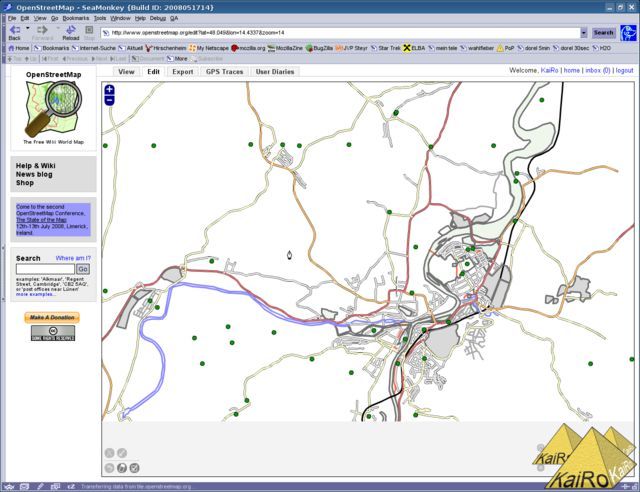Click the URL address field
This screenshot has width=640, height=492.
340,33
